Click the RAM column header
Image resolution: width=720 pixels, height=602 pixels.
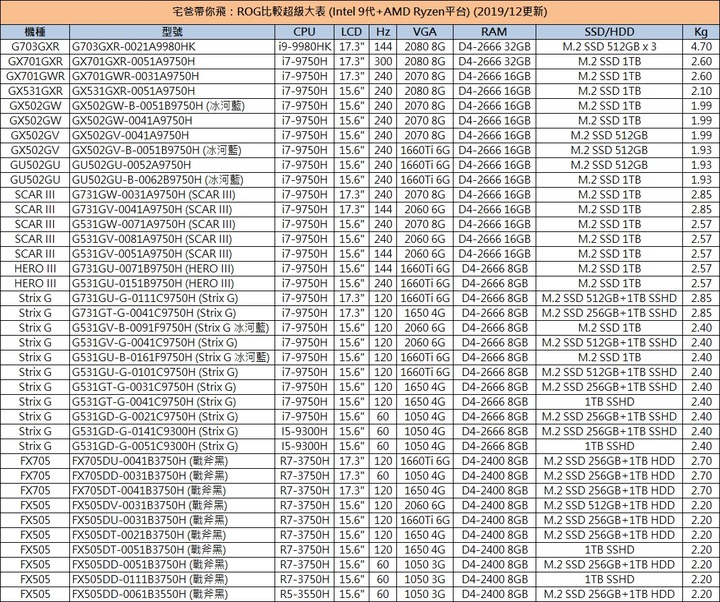click(x=495, y=32)
